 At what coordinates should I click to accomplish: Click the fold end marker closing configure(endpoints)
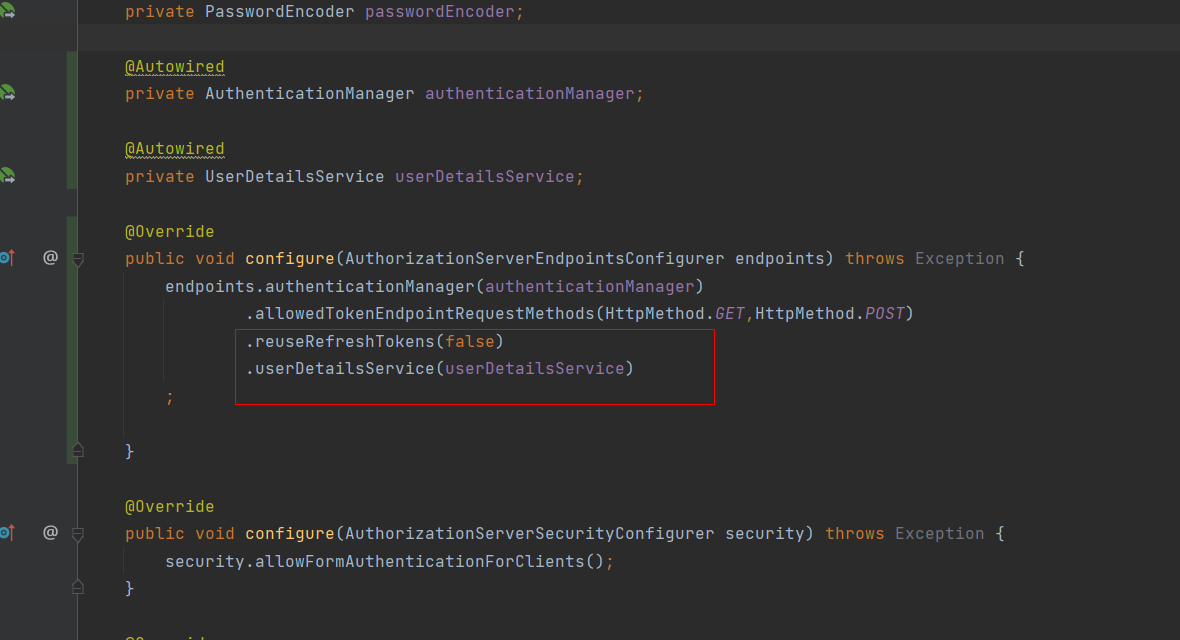78,451
